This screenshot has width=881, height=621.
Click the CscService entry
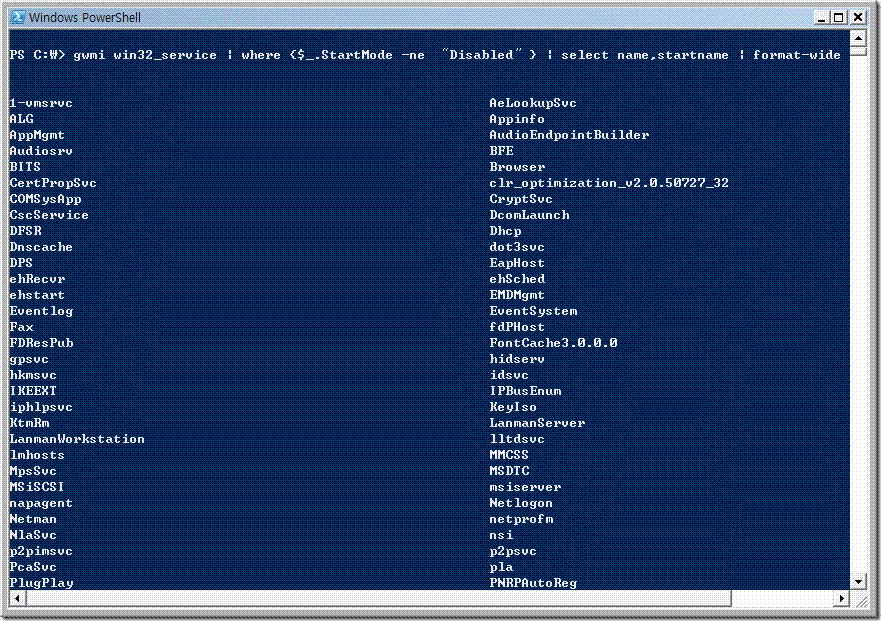pos(49,215)
